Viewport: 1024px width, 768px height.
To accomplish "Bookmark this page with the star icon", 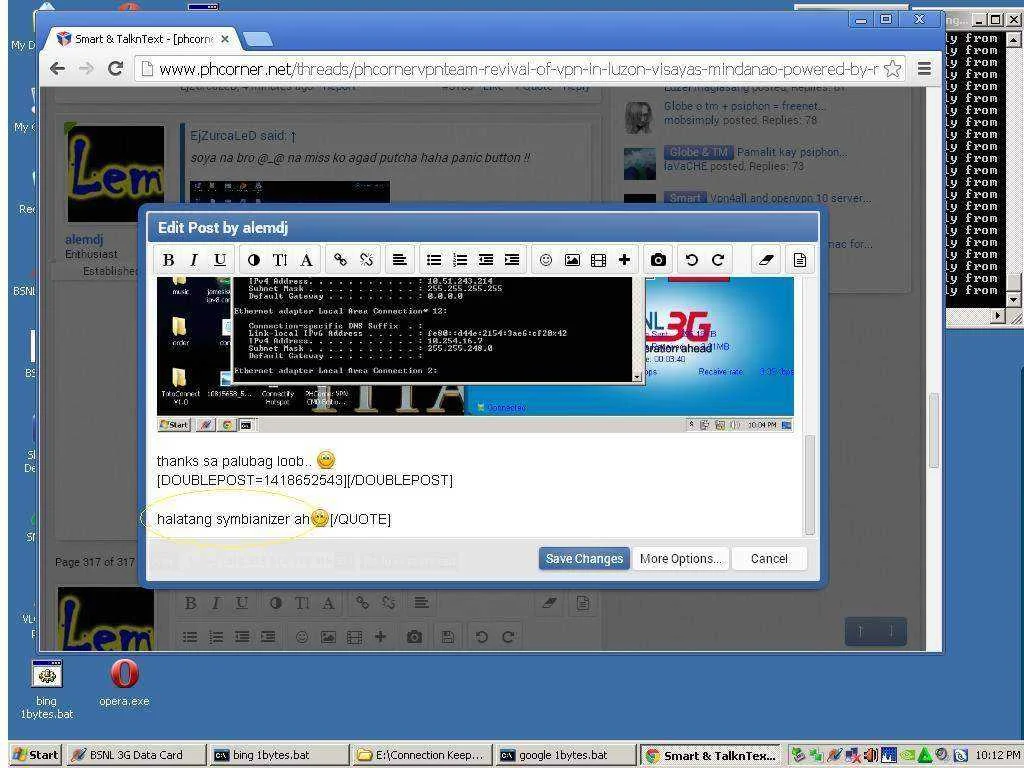I will click(892, 69).
